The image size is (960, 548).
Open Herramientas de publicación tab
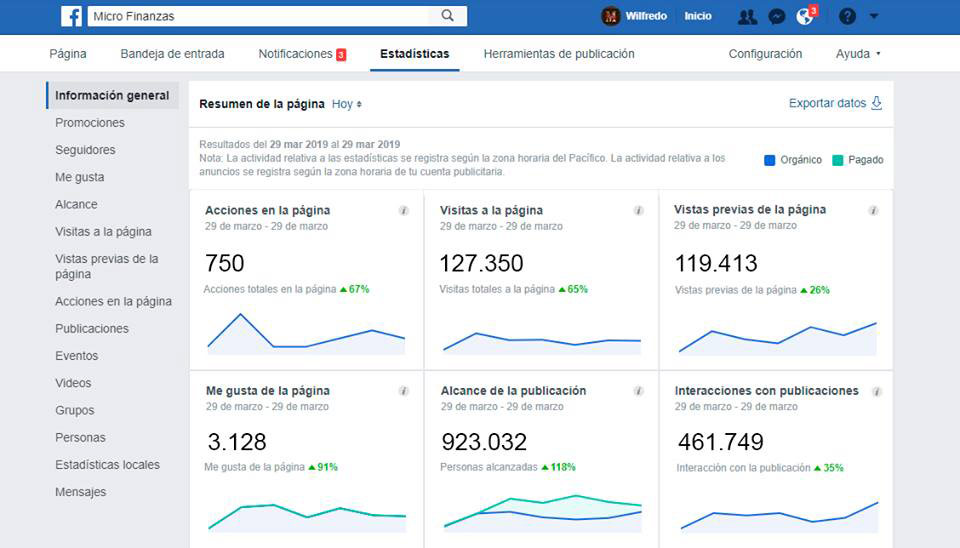point(559,54)
